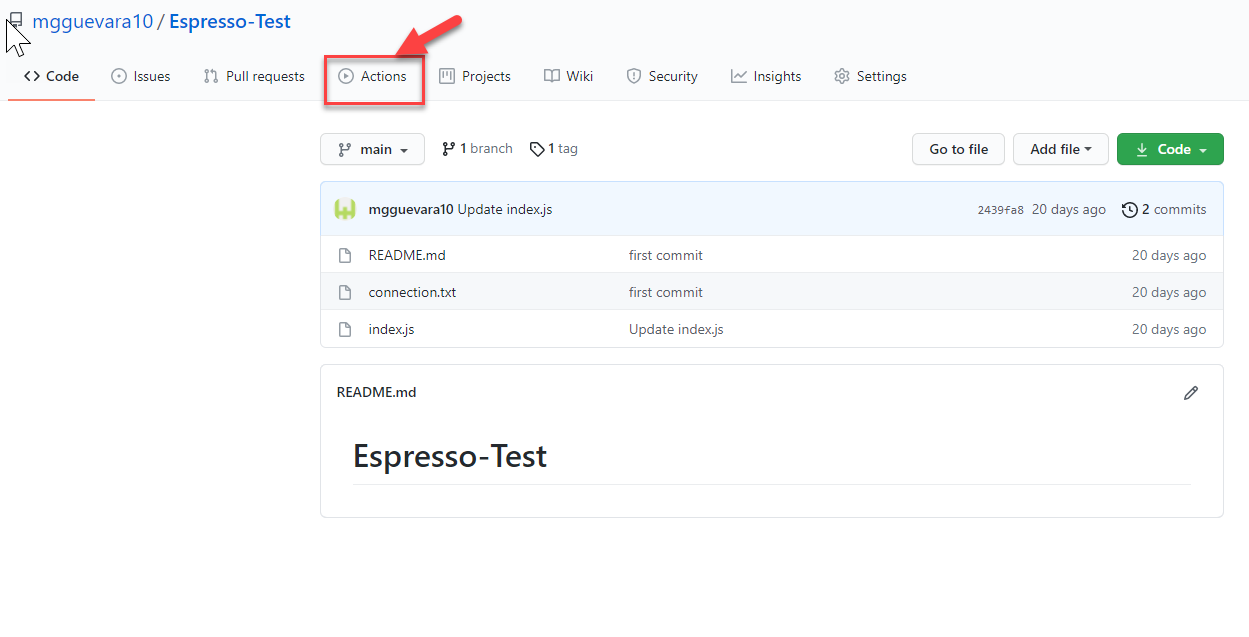View the 1 tag link
Viewport: 1249px width, 637px height.
coord(554,149)
